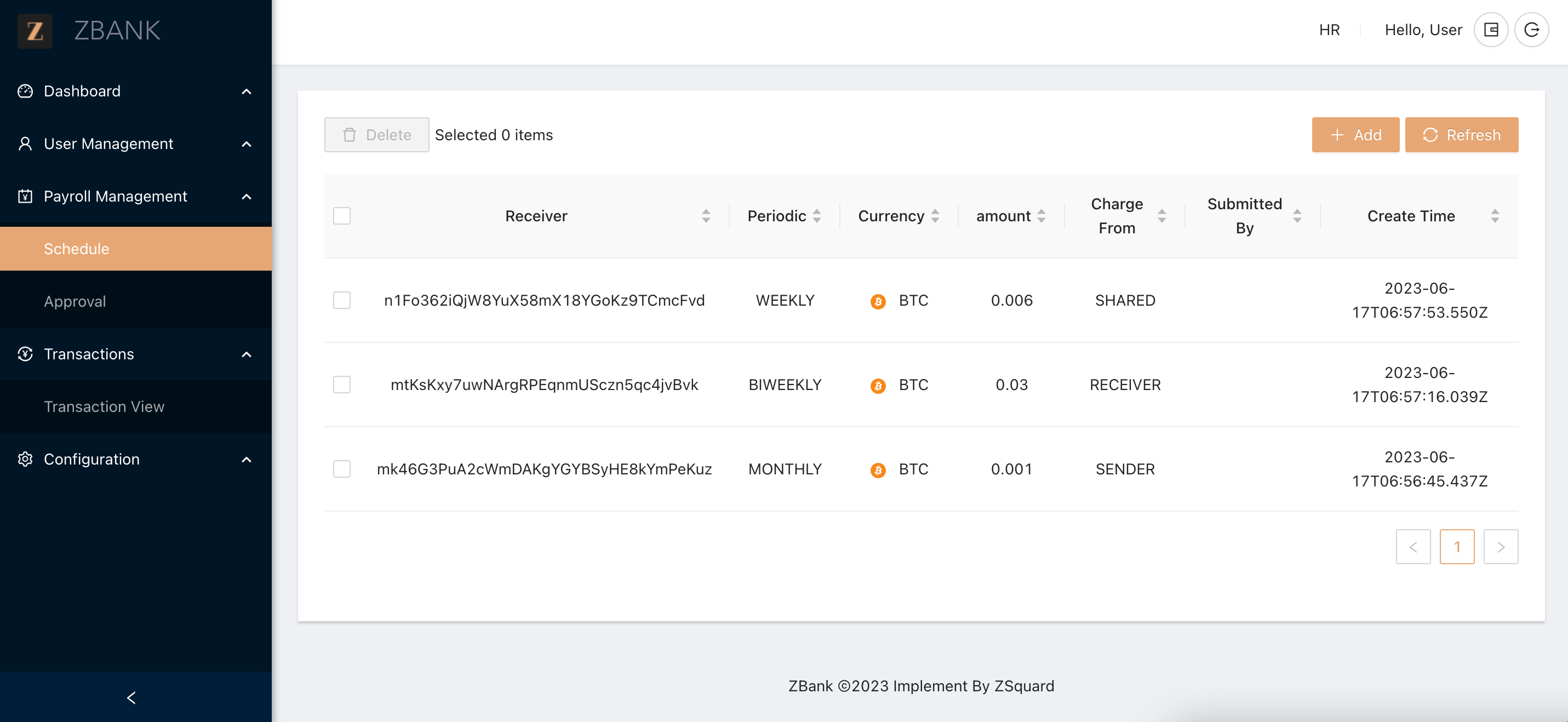Collapse the User Management chevron
Viewport: 1568px width, 722px height.
click(247, 144)
